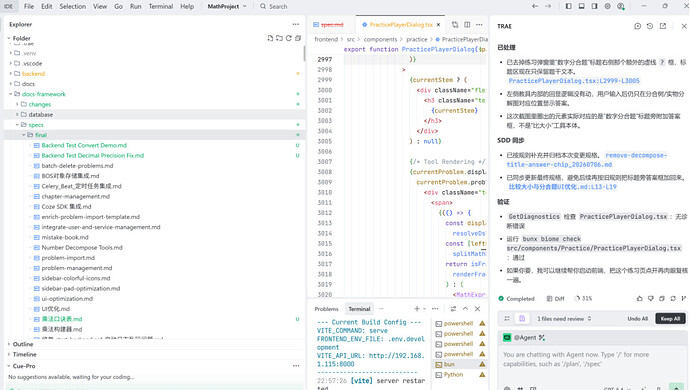Switch to the Terminal tab
Screen dimensions: 690x390
359,309
